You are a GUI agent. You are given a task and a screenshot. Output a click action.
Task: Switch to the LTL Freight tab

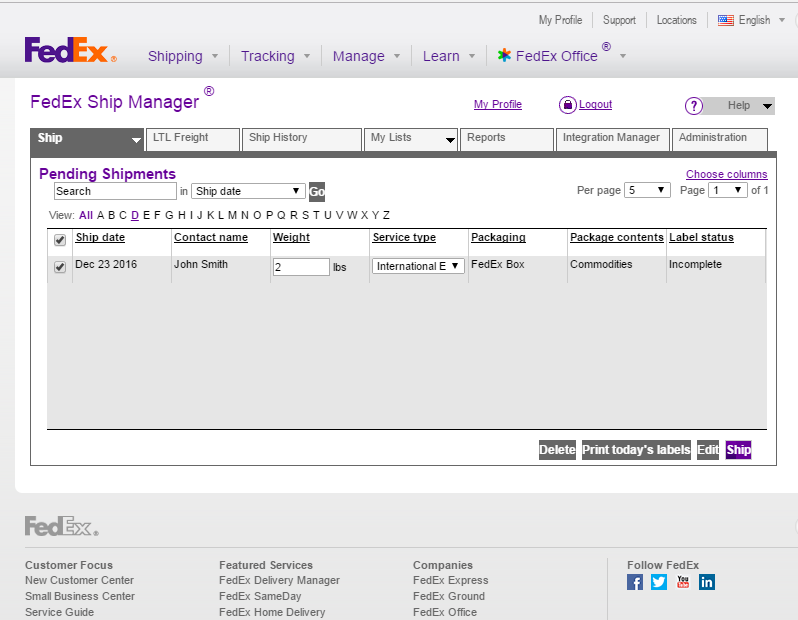click(x=193, y=139)
